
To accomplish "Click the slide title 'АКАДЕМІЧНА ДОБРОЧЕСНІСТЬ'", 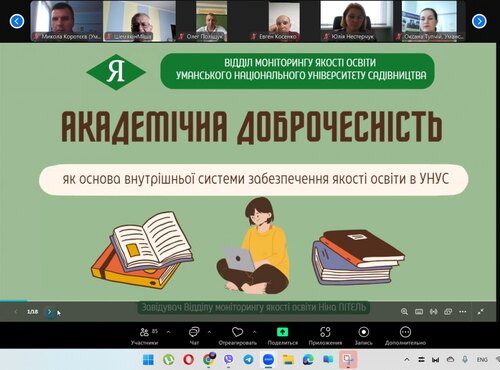I will pyautogui.click(x=252, y=127).
